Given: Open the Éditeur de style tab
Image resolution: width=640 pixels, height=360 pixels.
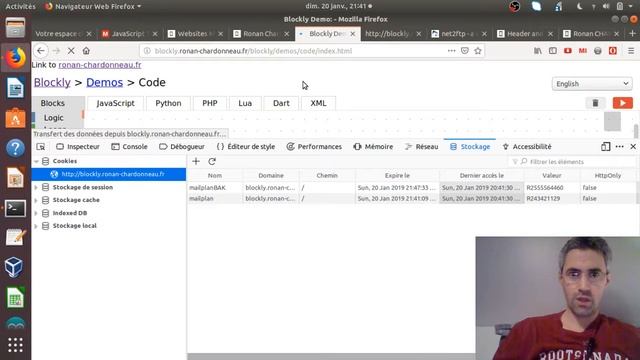Looking at the screenshot, I should pyautogui.click(x=245, y=147).
